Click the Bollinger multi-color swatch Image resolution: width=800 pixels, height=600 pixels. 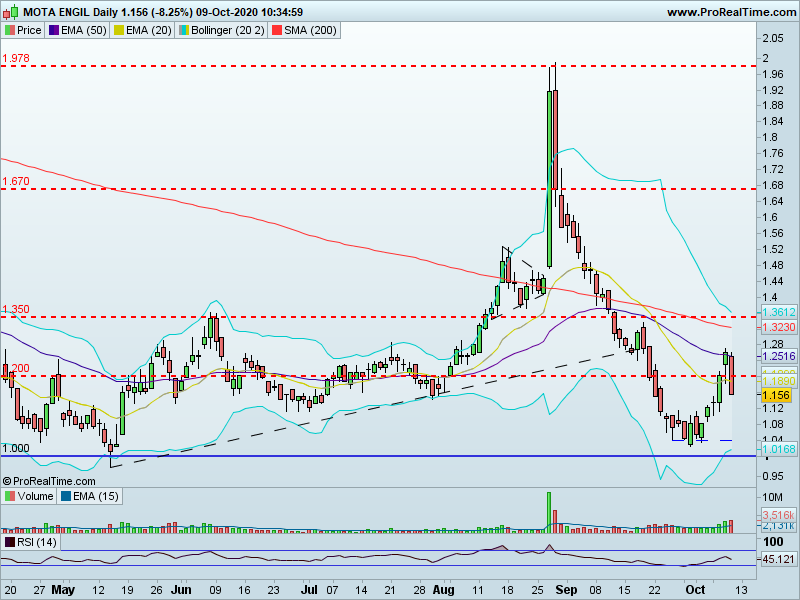click(184, 30)
